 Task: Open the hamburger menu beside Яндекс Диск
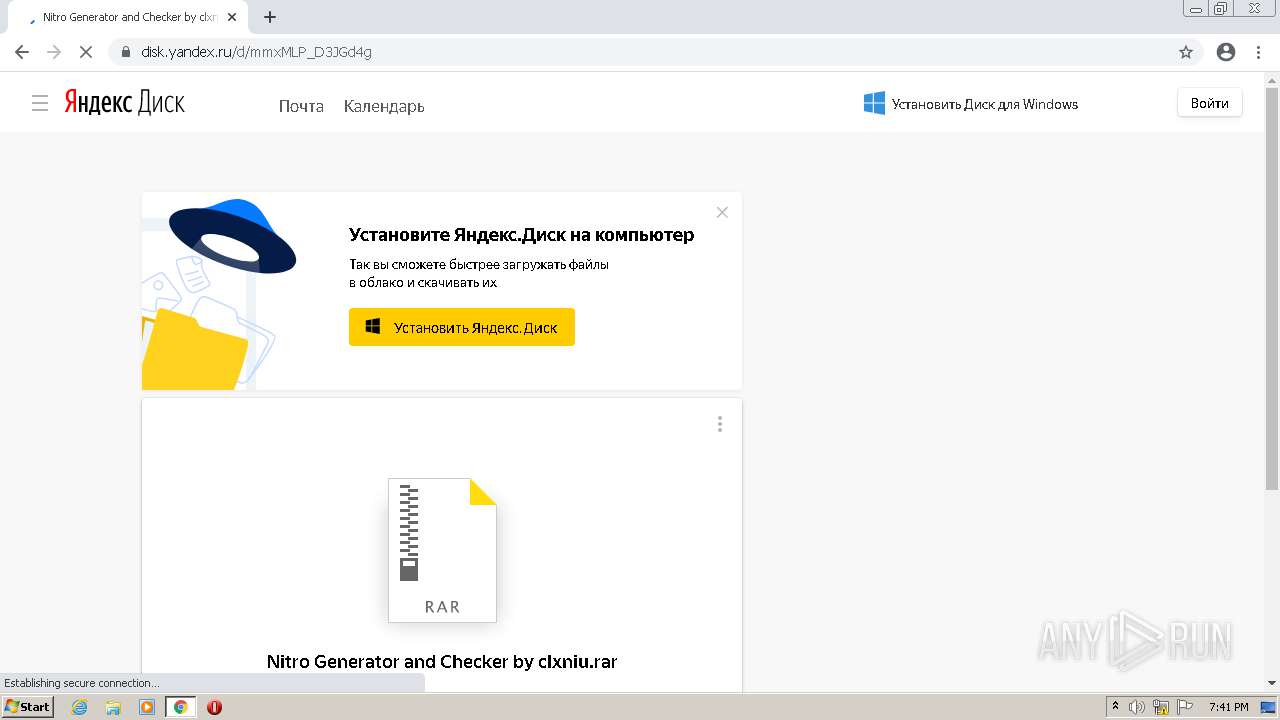pos(40,103)
